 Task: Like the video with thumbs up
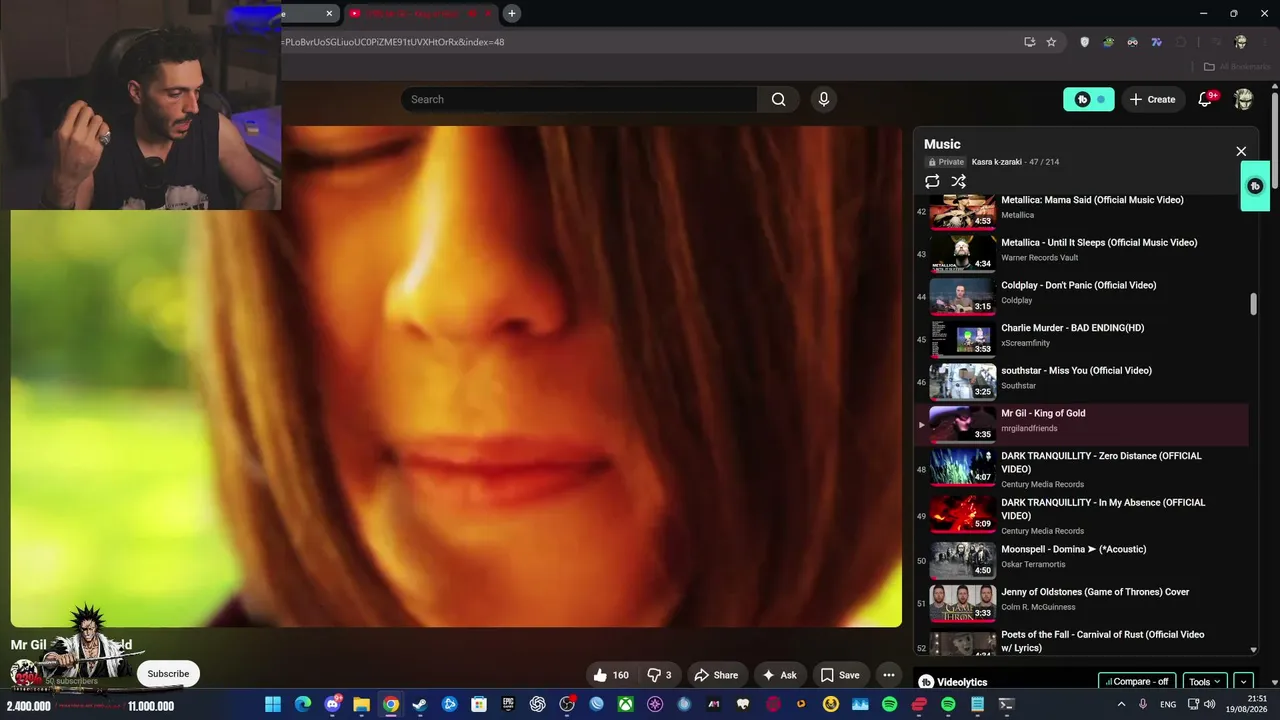(x=610, y=675)
